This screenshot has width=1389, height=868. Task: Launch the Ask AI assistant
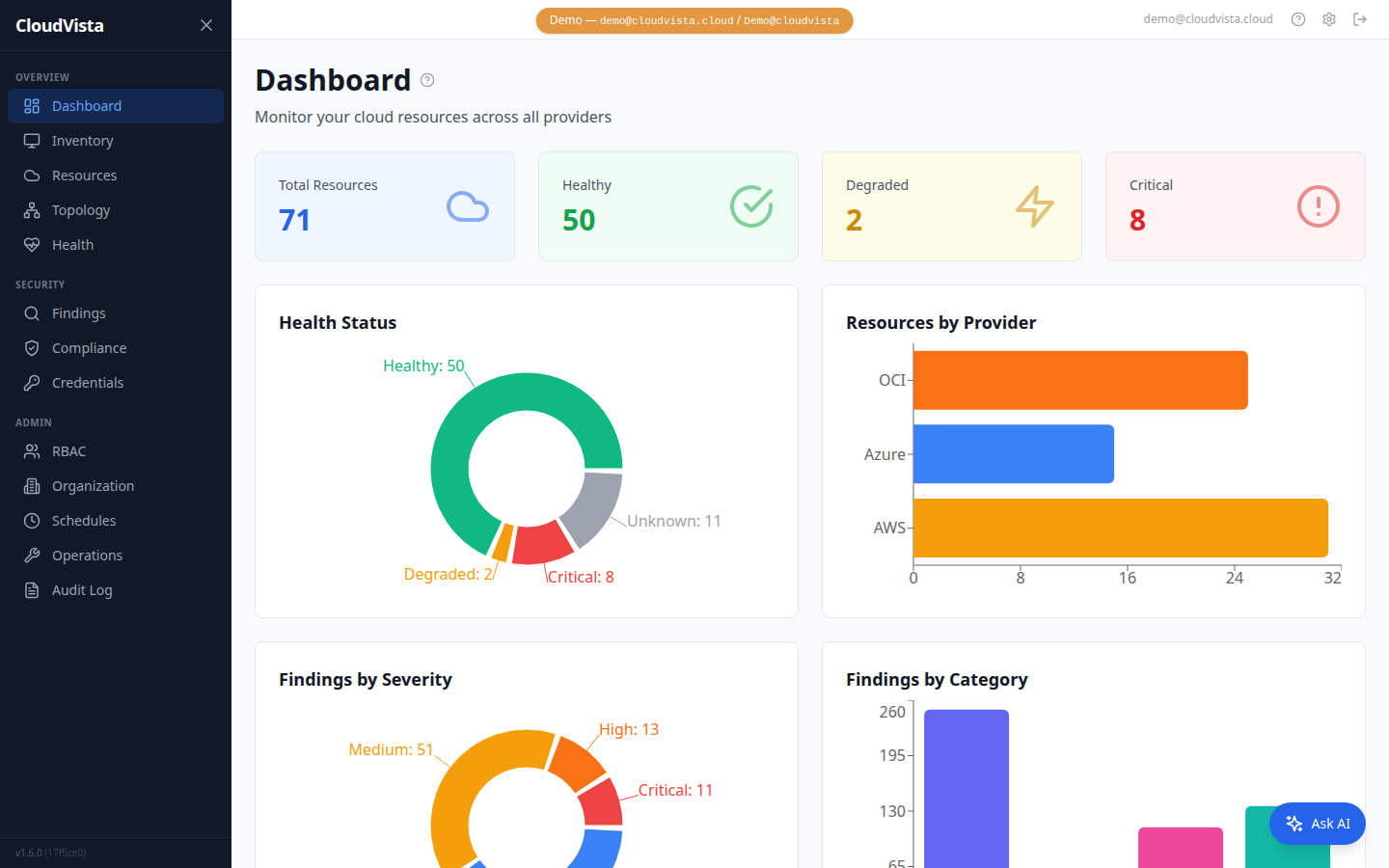coord(1317,823)
